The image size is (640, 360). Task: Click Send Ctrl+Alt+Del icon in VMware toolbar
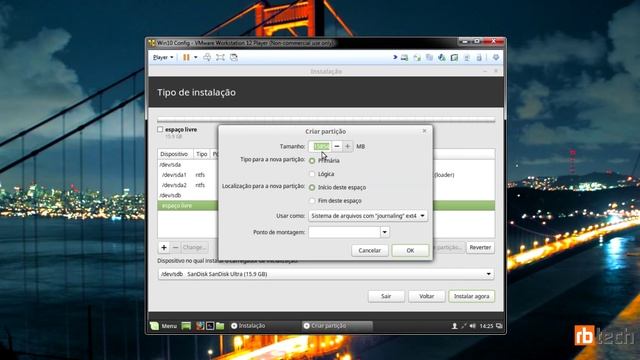[207, 58]
